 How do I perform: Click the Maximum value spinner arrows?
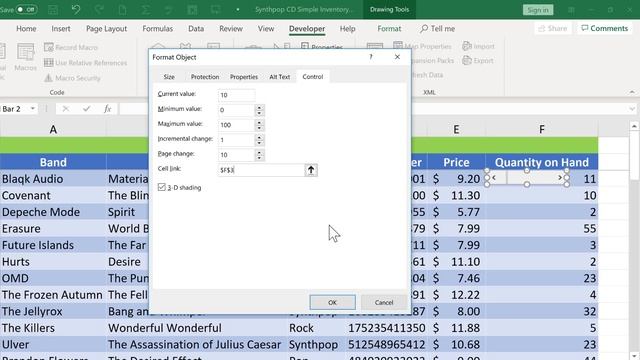click(x=259, y=125)
